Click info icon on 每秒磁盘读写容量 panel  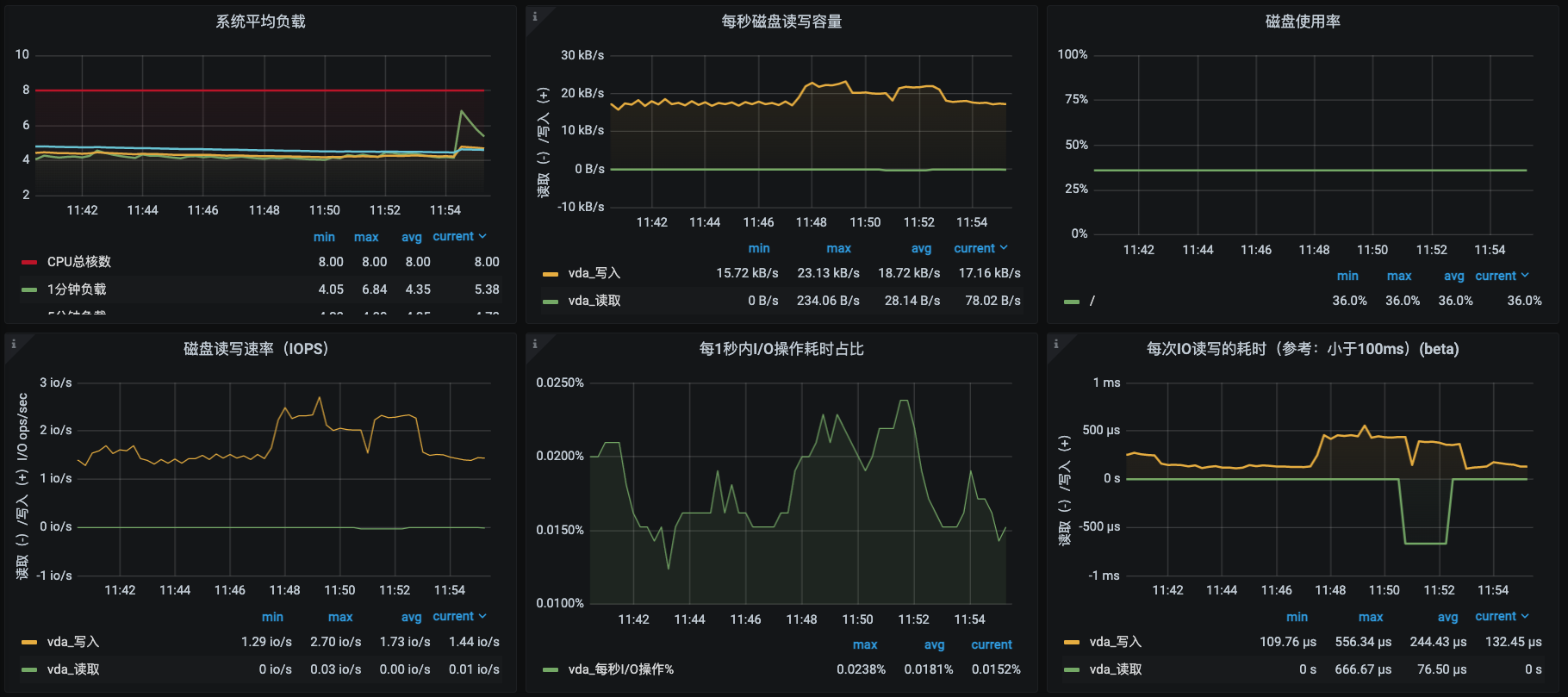(x=534, y=16)
